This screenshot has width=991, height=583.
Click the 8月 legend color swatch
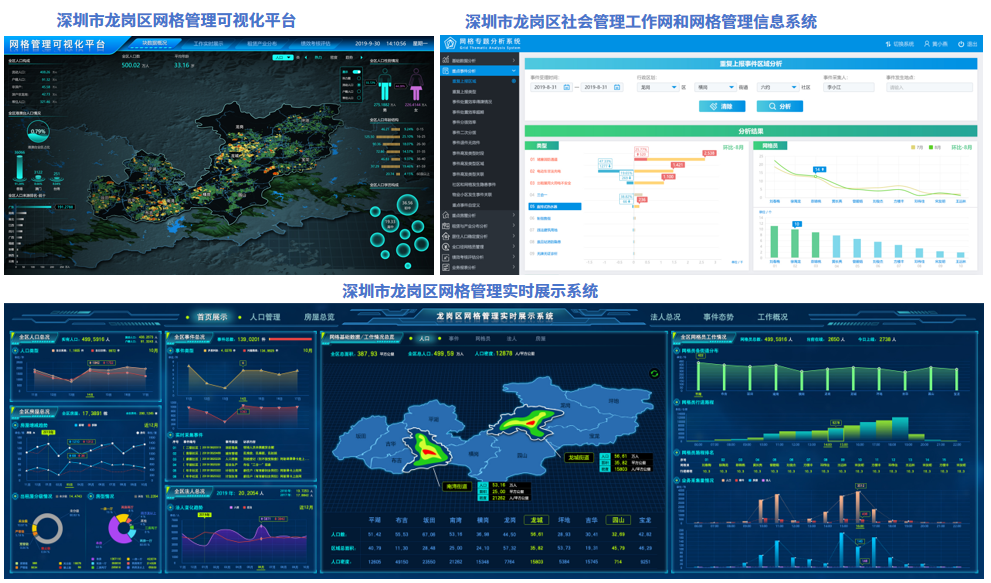930,147
